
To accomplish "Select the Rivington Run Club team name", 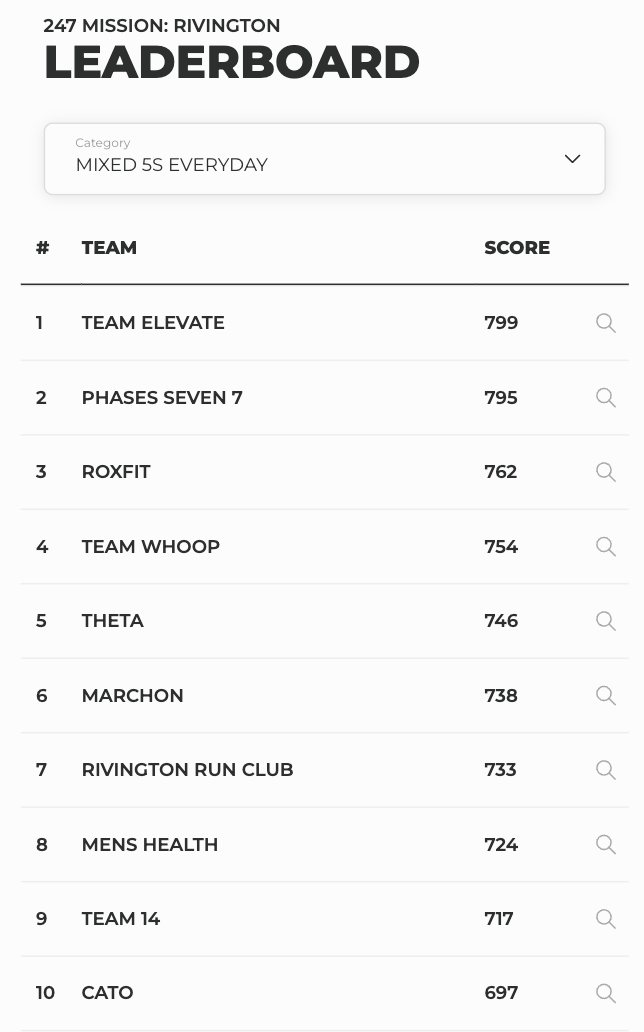I will (x=188, y=769).
